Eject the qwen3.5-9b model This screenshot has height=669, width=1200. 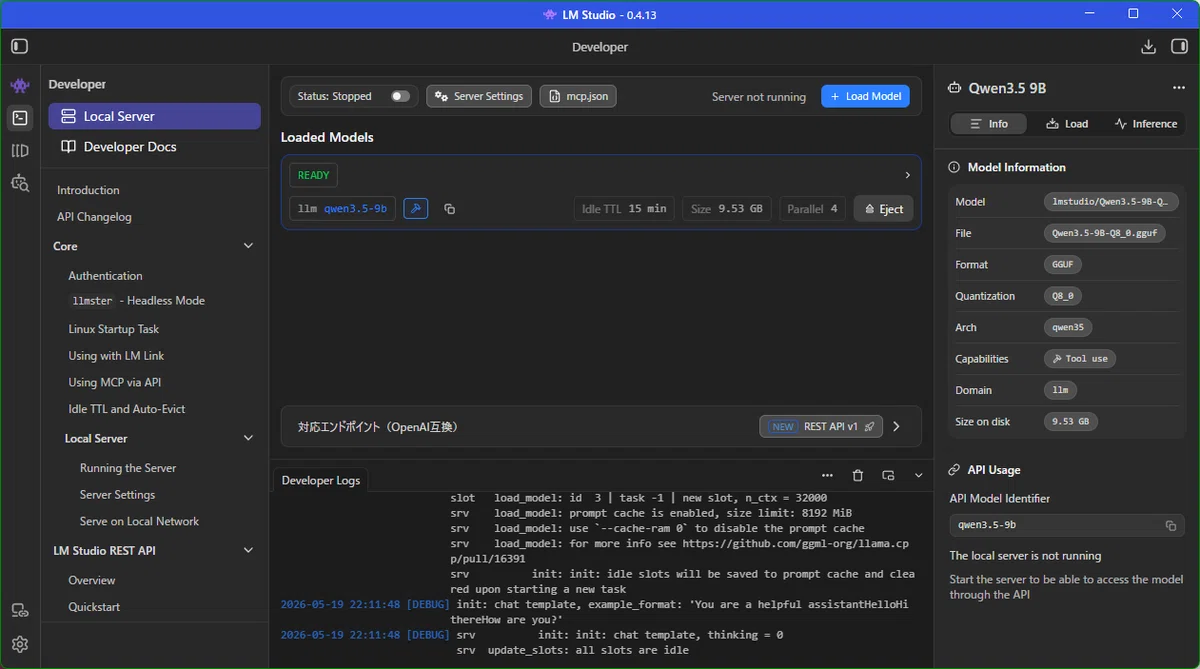click(x=883, y=209)
